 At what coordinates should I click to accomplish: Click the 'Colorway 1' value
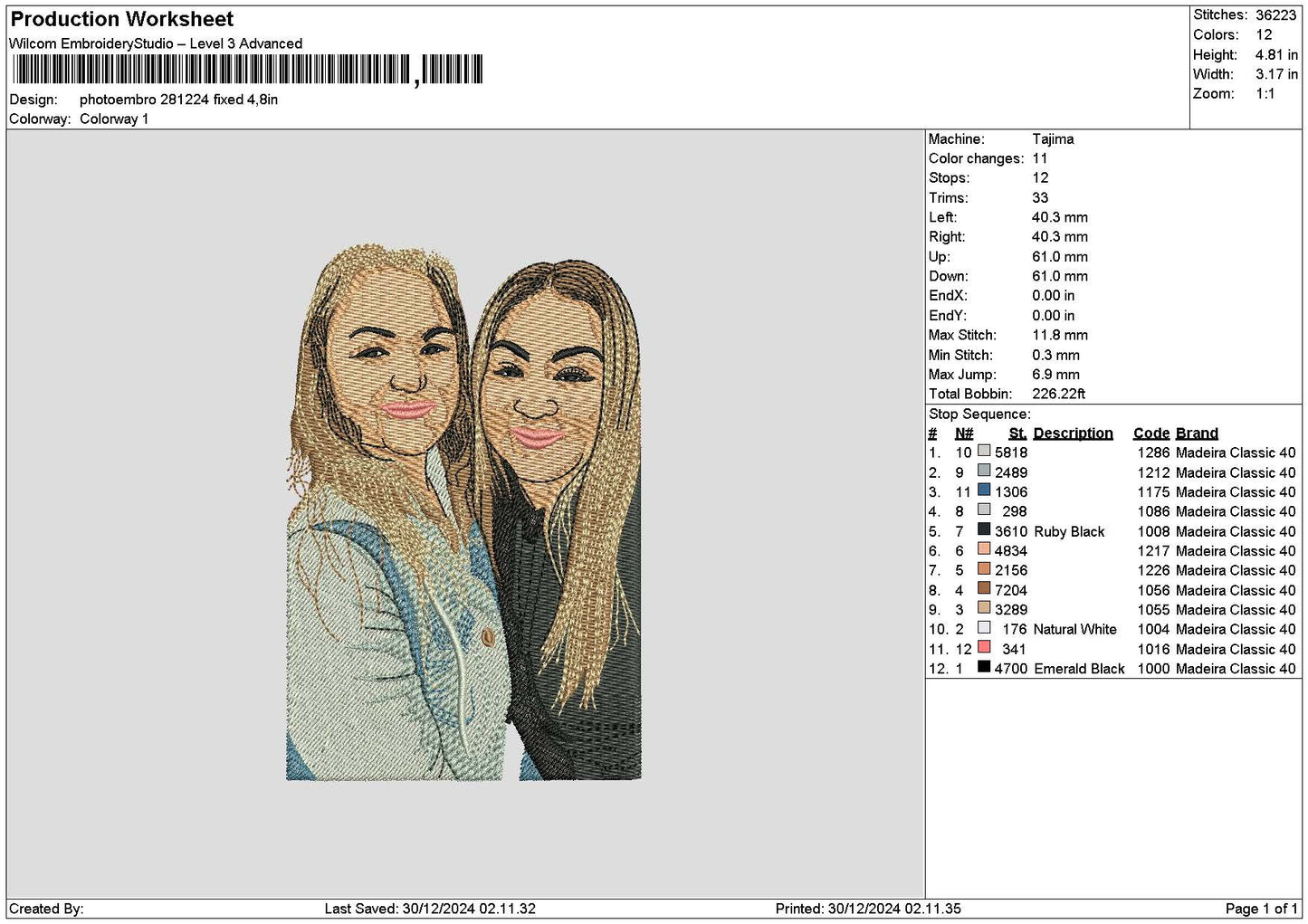114,119
